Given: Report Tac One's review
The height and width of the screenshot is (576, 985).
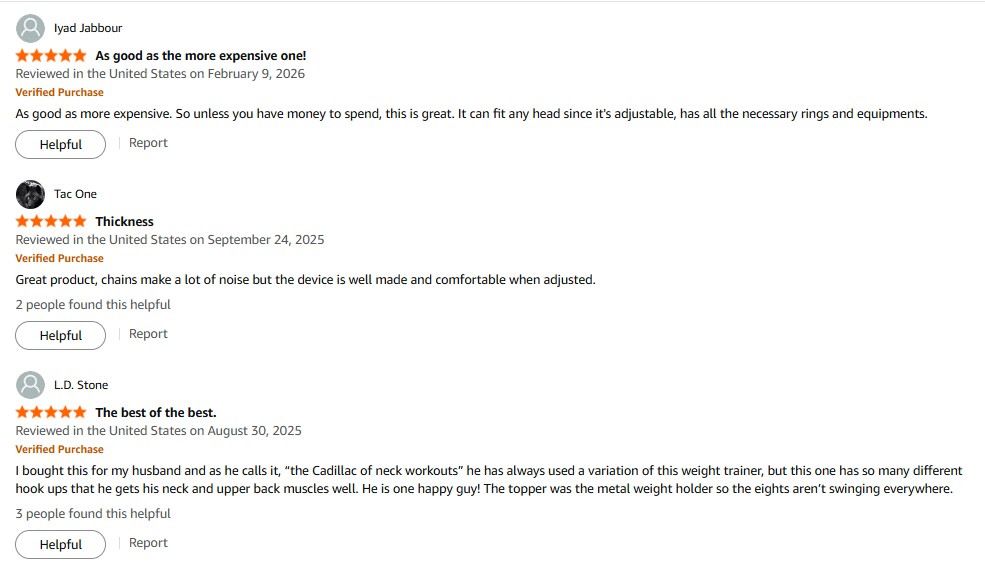Looking at the screenshot, I should [x=148, y=334].
